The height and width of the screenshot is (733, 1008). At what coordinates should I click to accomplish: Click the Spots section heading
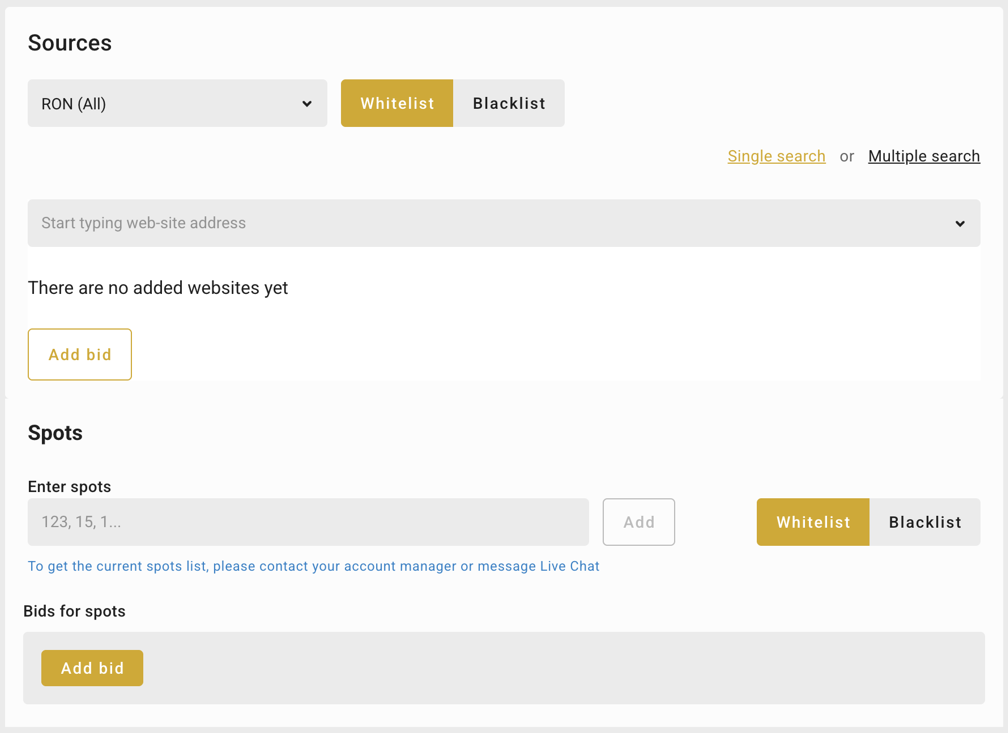point(55,433)
